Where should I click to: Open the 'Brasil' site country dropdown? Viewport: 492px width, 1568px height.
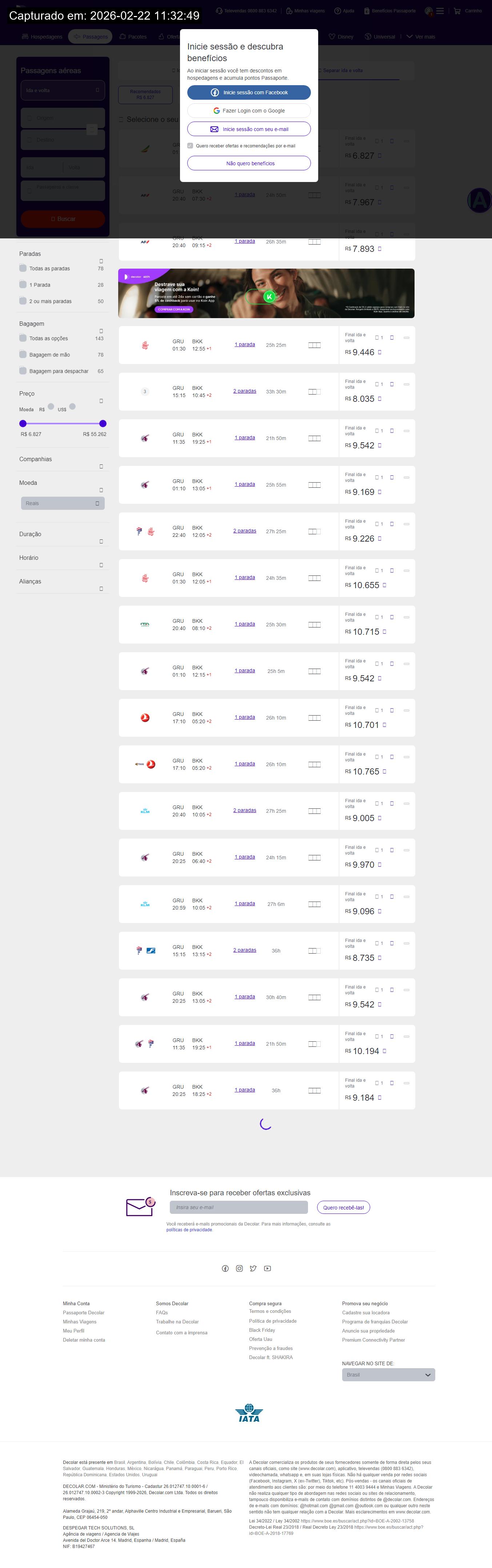388,1374
